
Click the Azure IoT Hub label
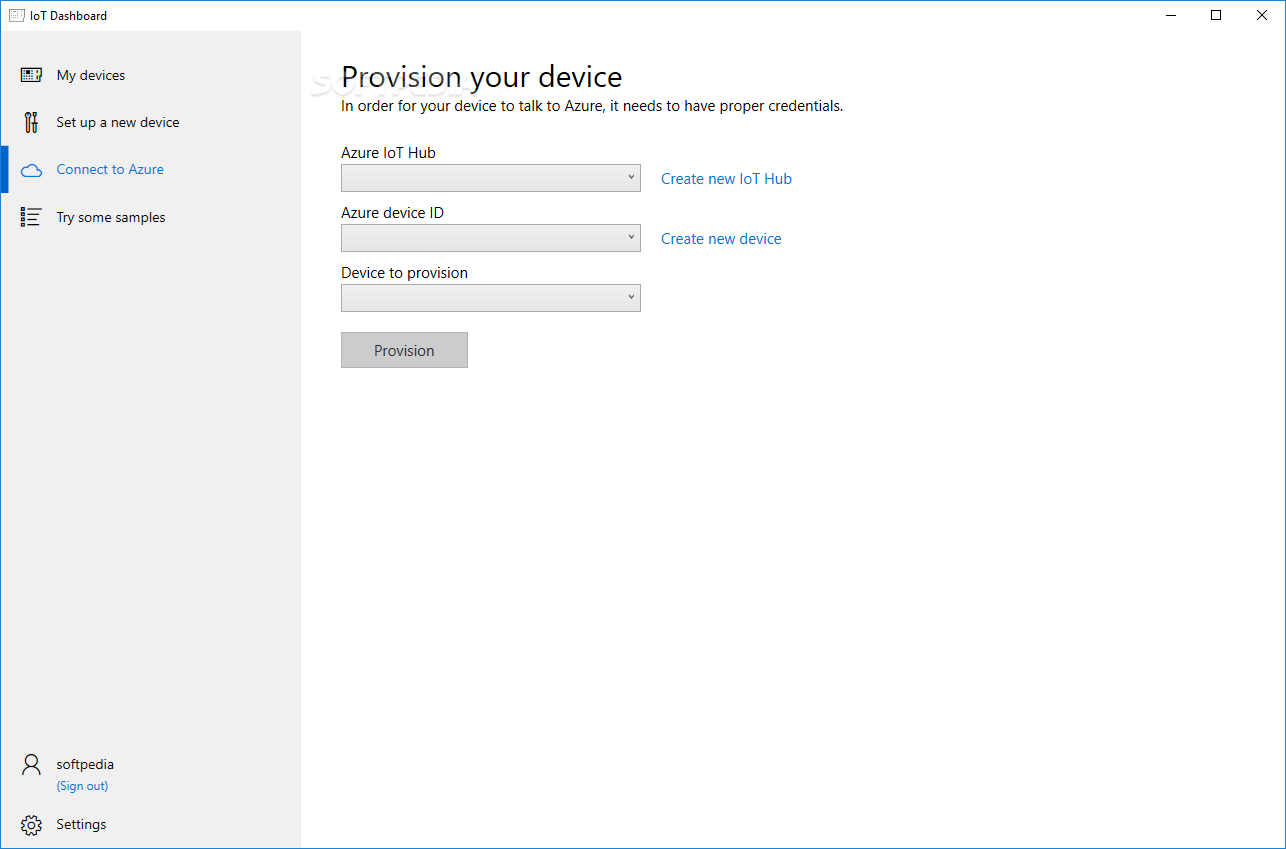tap(388, 153)
